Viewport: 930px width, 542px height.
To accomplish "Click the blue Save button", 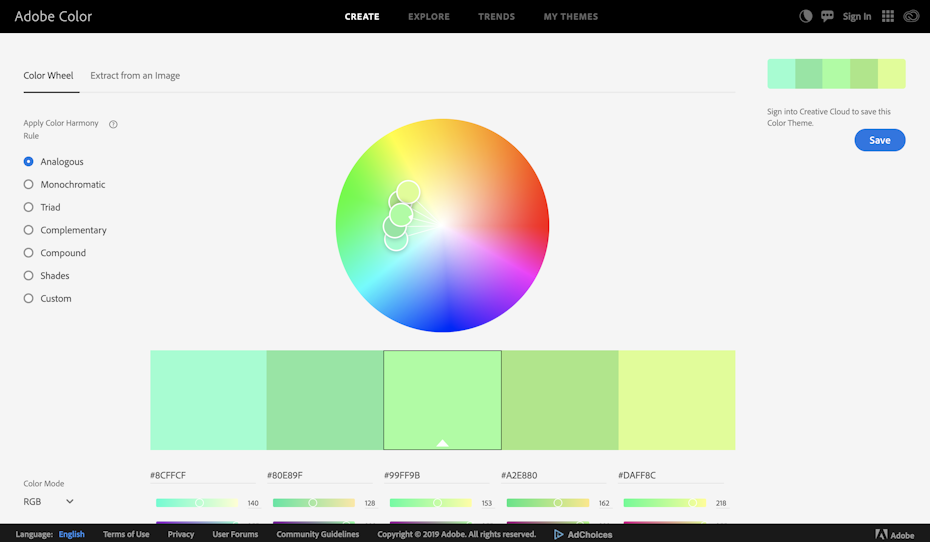I will 880,140.
